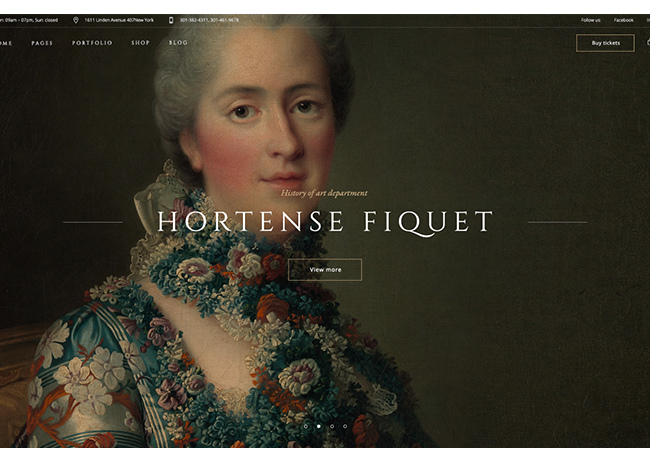Open the Pages dropdown menu

tap(42, 43)
